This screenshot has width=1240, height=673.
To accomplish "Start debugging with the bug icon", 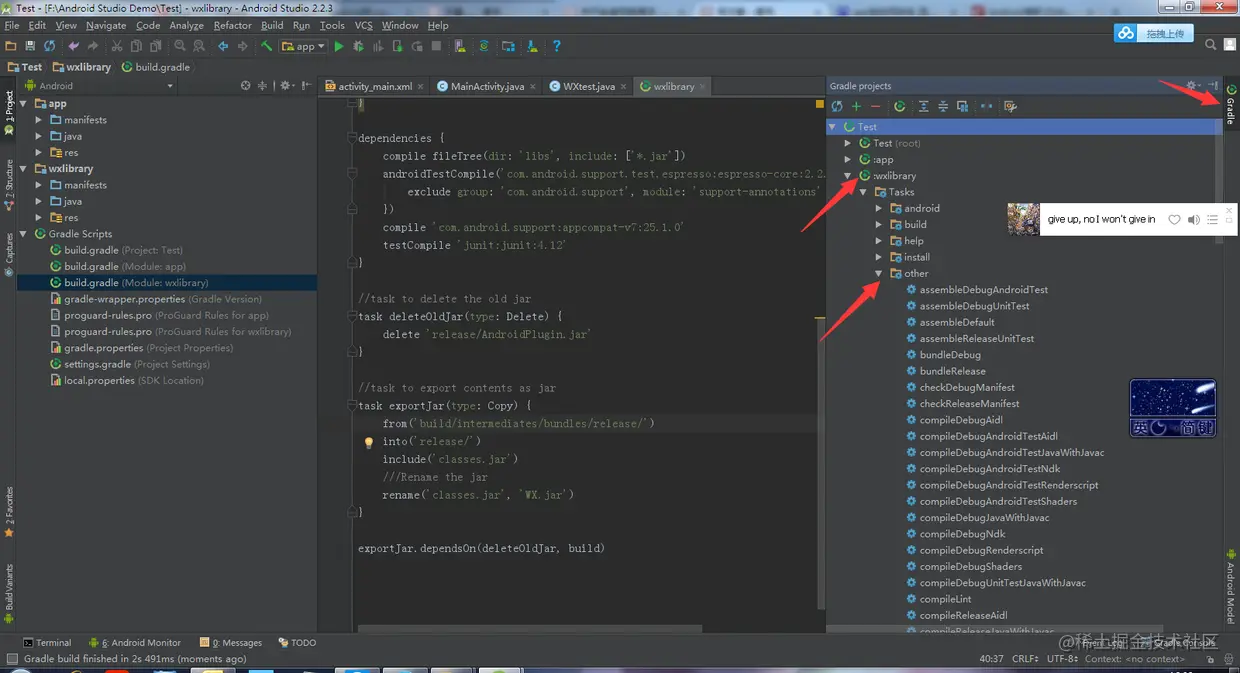I will [x=358, y=46].
